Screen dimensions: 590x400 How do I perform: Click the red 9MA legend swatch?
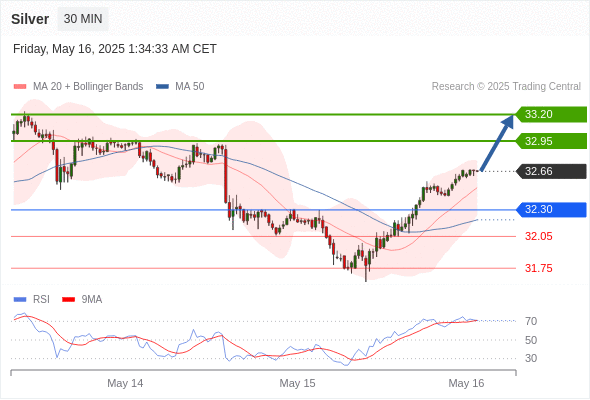68,300
